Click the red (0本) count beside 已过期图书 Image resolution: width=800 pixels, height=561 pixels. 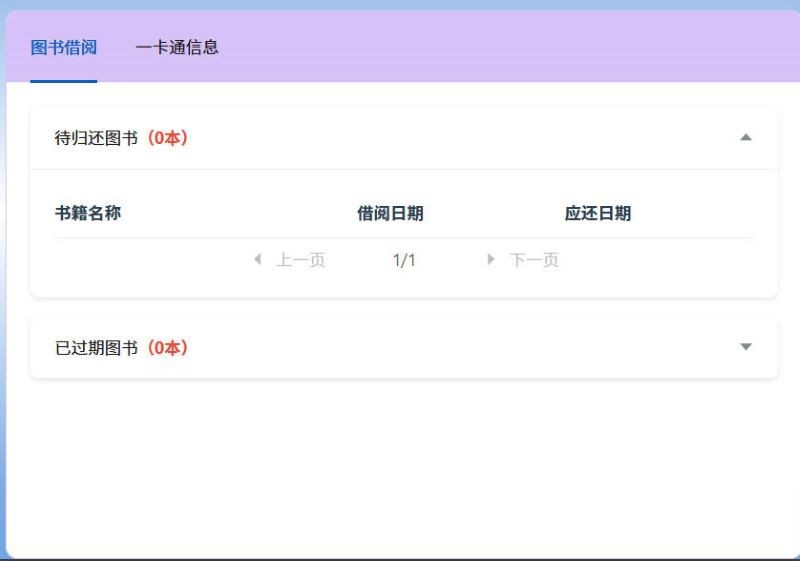tap(166, 348)
